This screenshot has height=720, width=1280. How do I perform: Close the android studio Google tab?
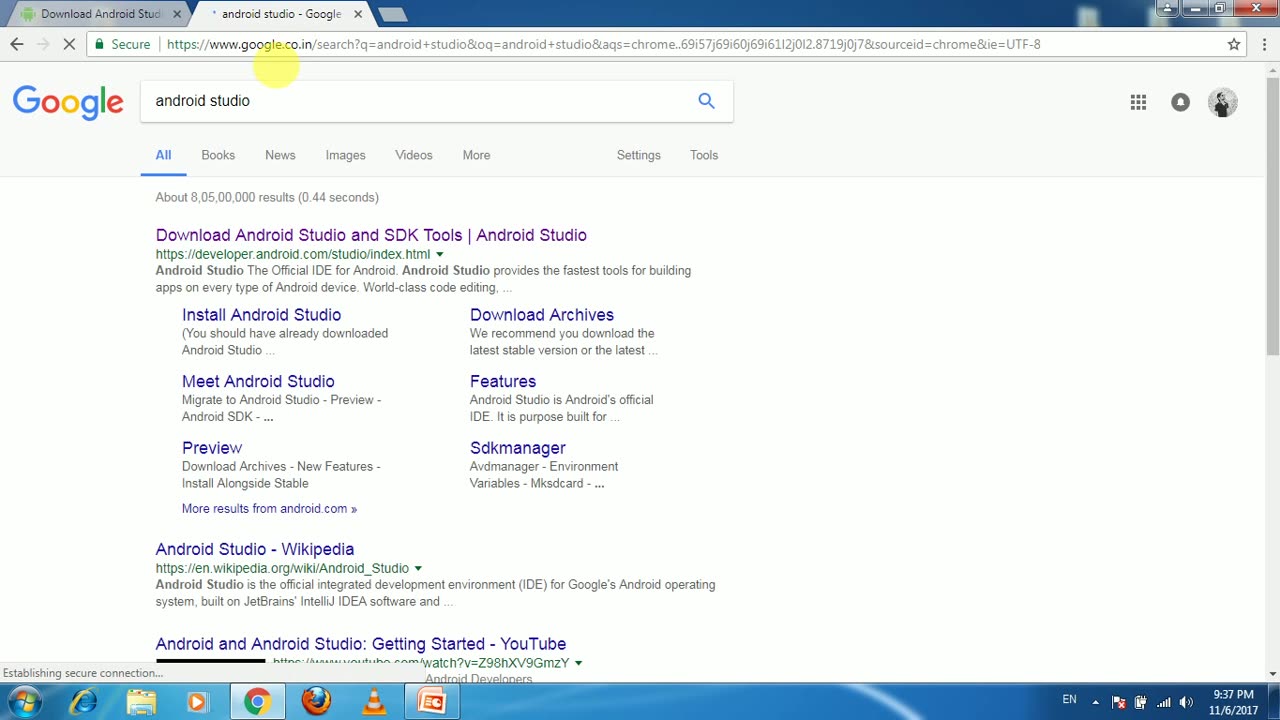pyautogui.click(x=358, y=14)
